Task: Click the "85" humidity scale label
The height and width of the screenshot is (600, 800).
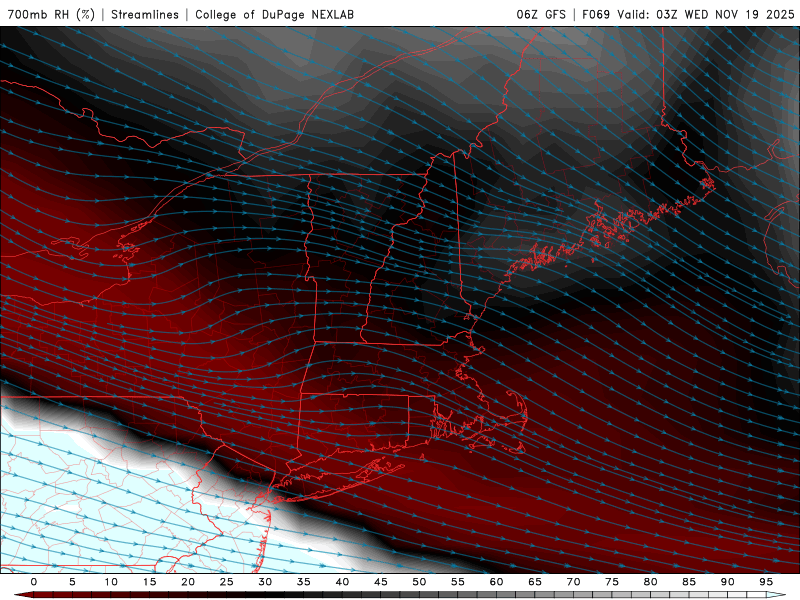Action: [689, 582]
